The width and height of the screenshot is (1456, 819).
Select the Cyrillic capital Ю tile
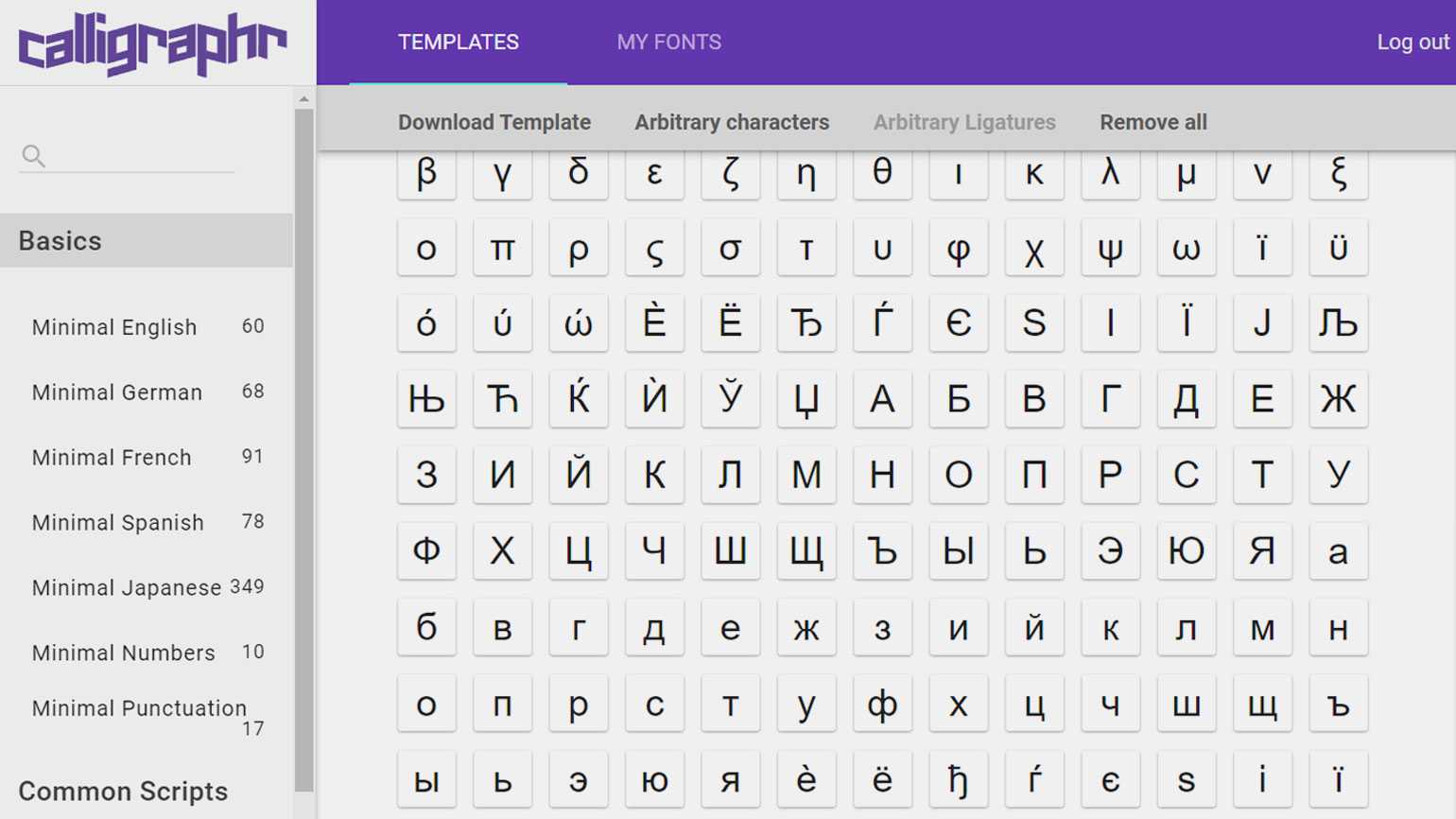pos(1186,550)
